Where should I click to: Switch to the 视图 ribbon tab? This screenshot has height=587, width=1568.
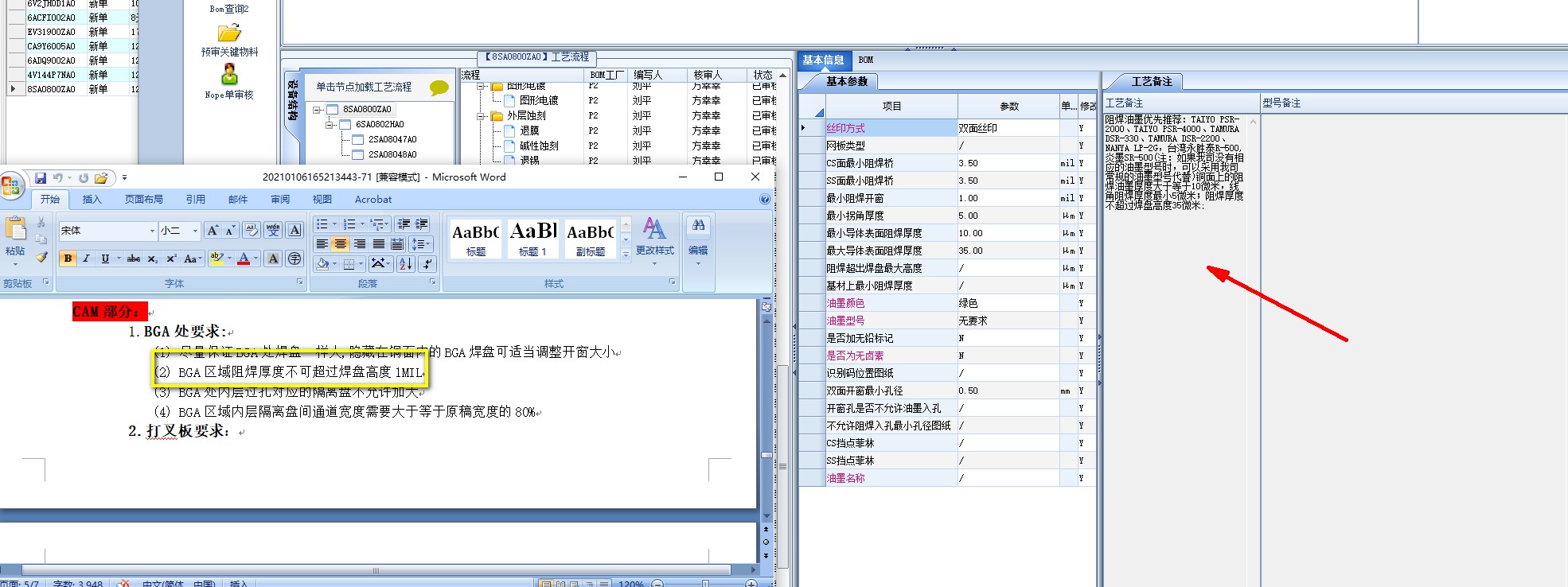pos(322,200)
